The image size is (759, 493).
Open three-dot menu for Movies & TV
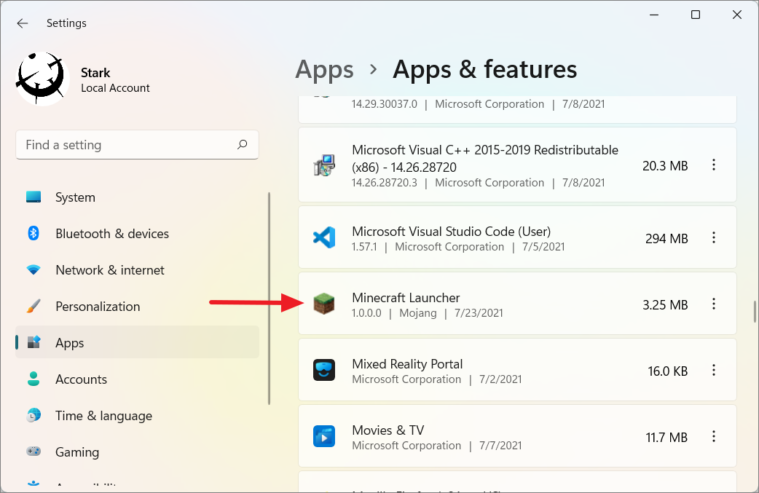click(713, 436)
